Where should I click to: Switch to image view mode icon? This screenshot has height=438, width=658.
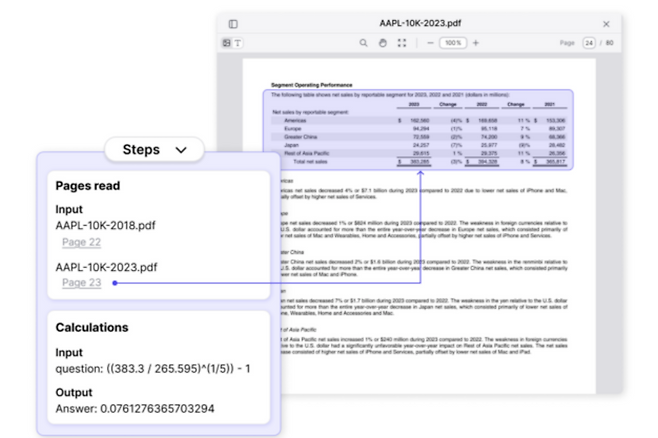coord(227,44)
